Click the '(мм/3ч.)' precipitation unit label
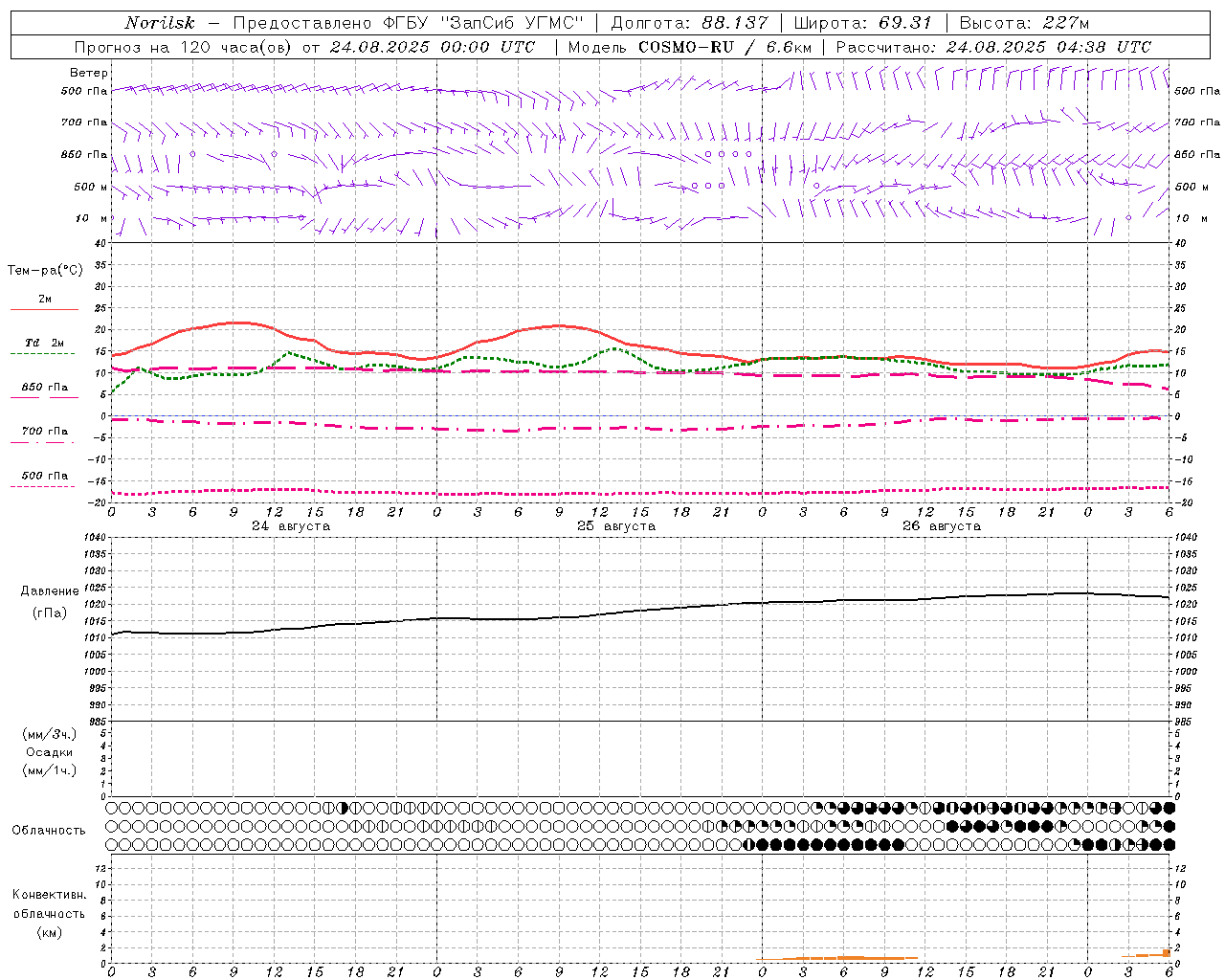 [50, 734]
